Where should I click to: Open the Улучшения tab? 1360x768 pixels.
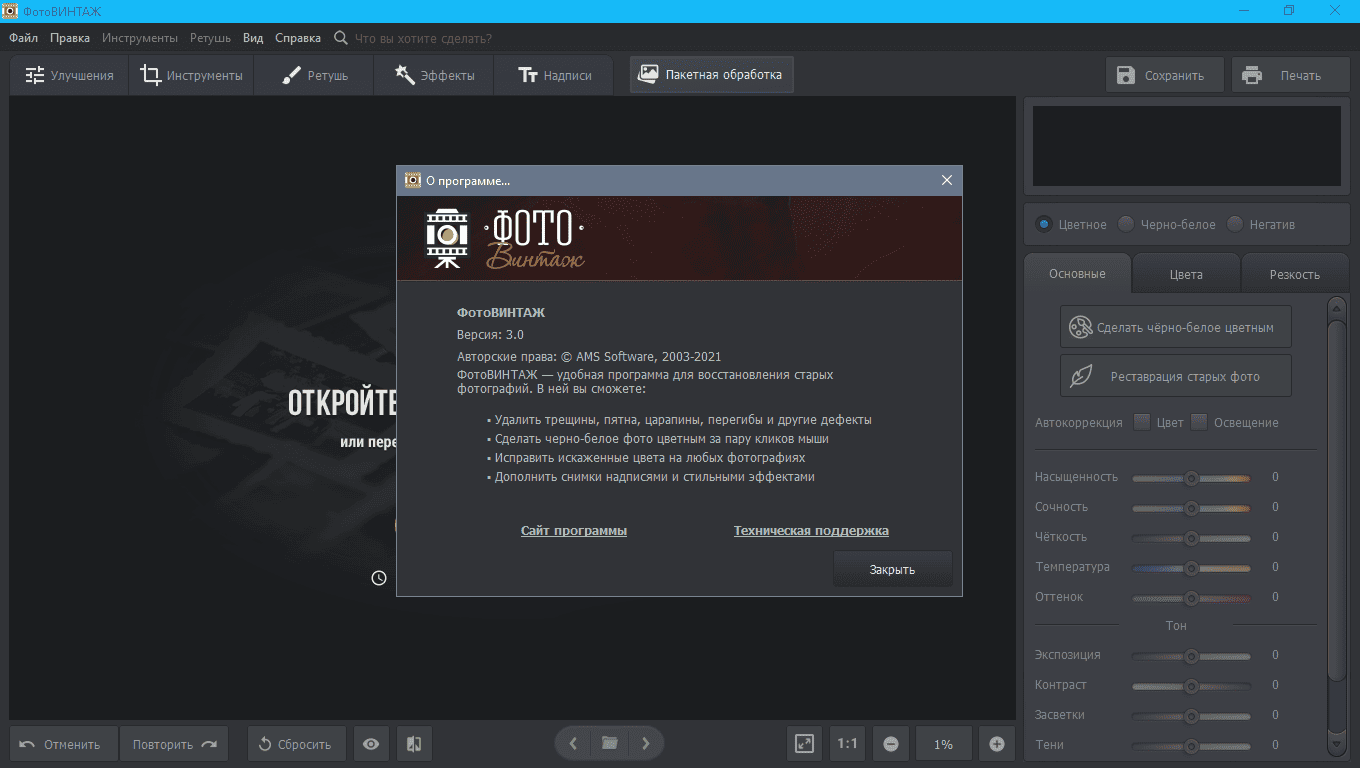coord(69,75)
